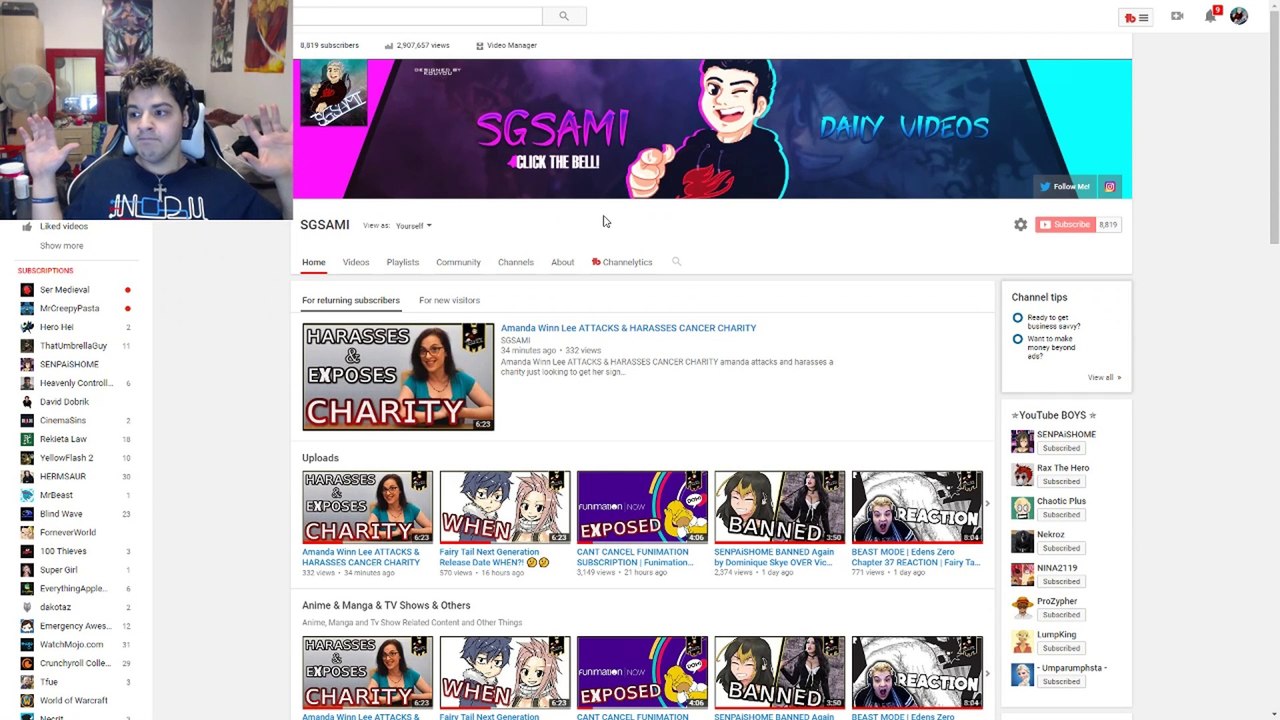This screenshot has height=720, width=1280.
Task: Open World of Warcraft subscription
Action: [x=76, y=700]
